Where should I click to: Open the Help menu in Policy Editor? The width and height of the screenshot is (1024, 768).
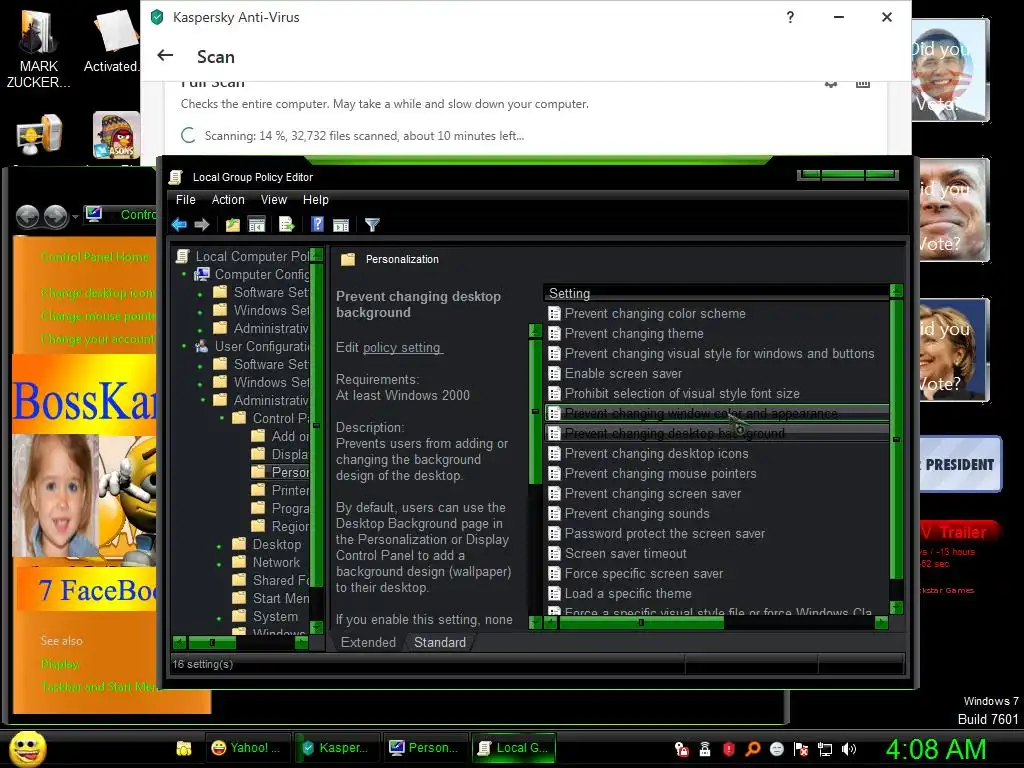coord(315,200)
